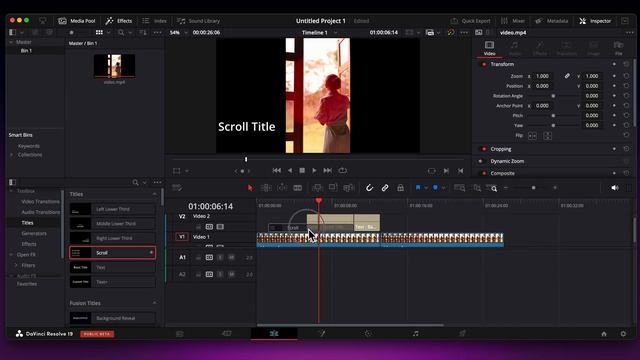Screen dimensions: 640x360
Task: Collapse the Titles section
Action: pos(154,194)
